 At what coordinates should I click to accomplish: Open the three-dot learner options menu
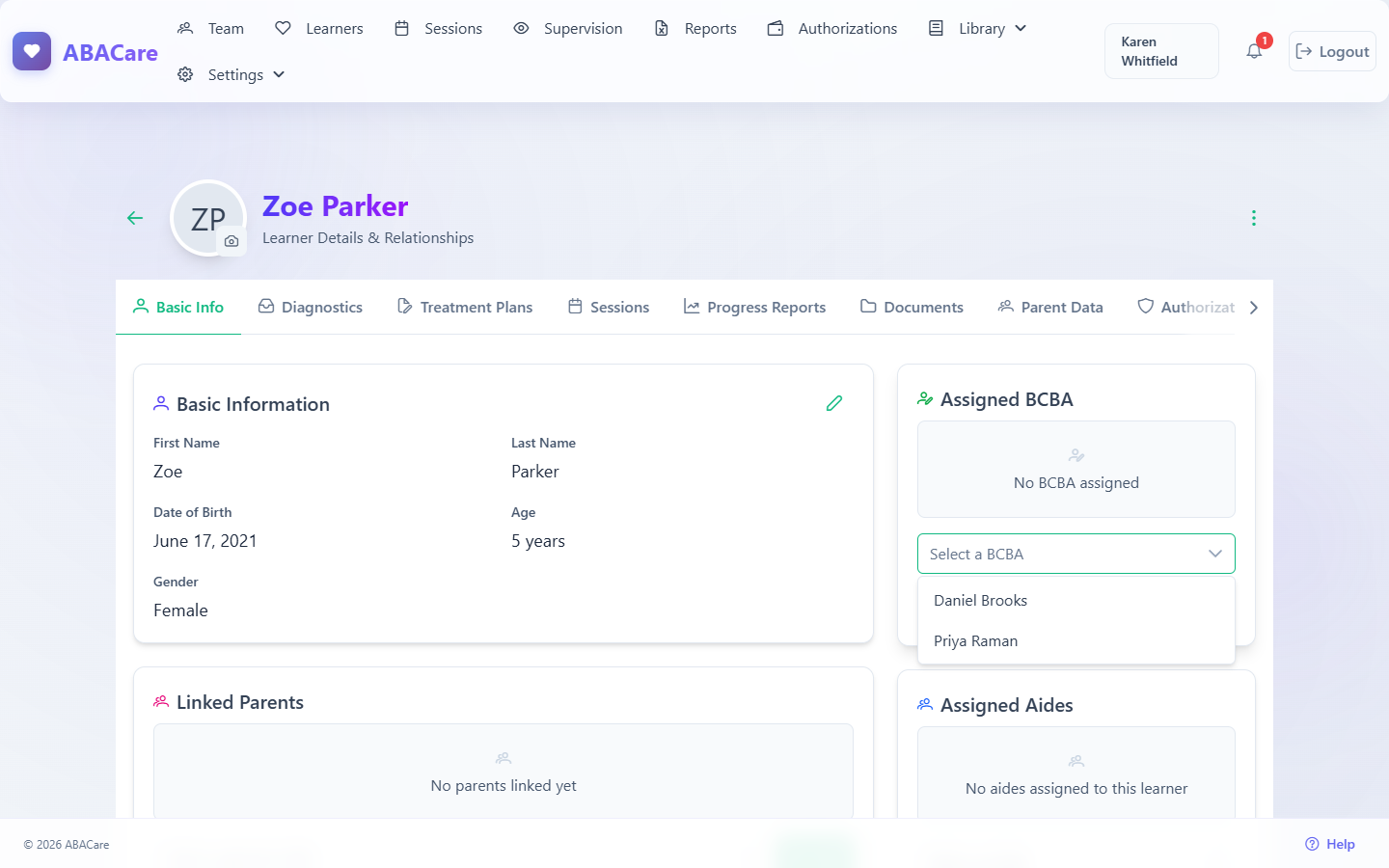point(1254,218)
